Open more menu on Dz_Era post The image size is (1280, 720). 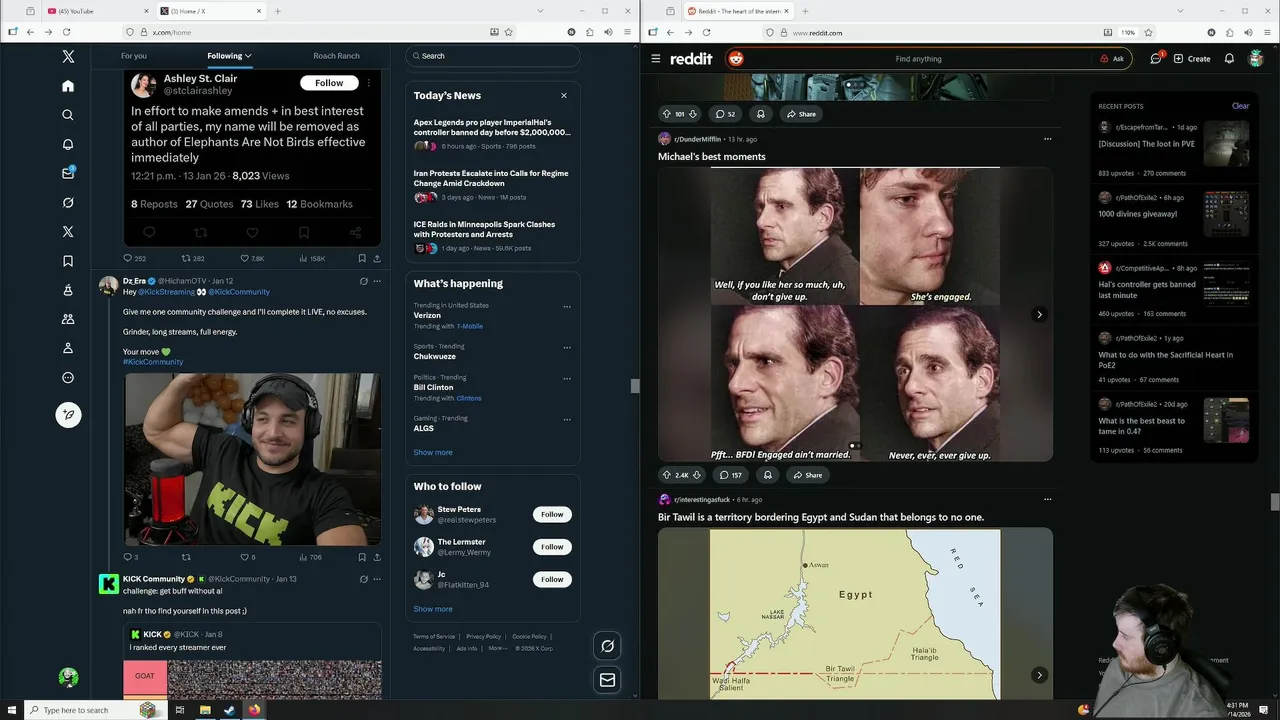[x=377, y=281]
